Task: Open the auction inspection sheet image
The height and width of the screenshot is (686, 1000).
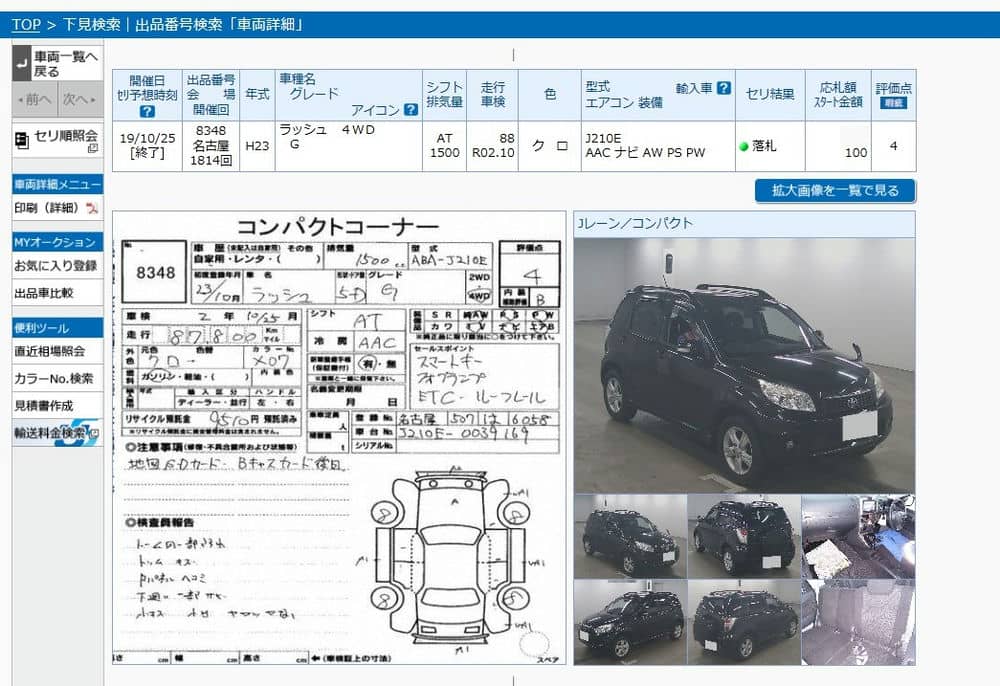Action: pyautogui.click(x=339, y=438)
